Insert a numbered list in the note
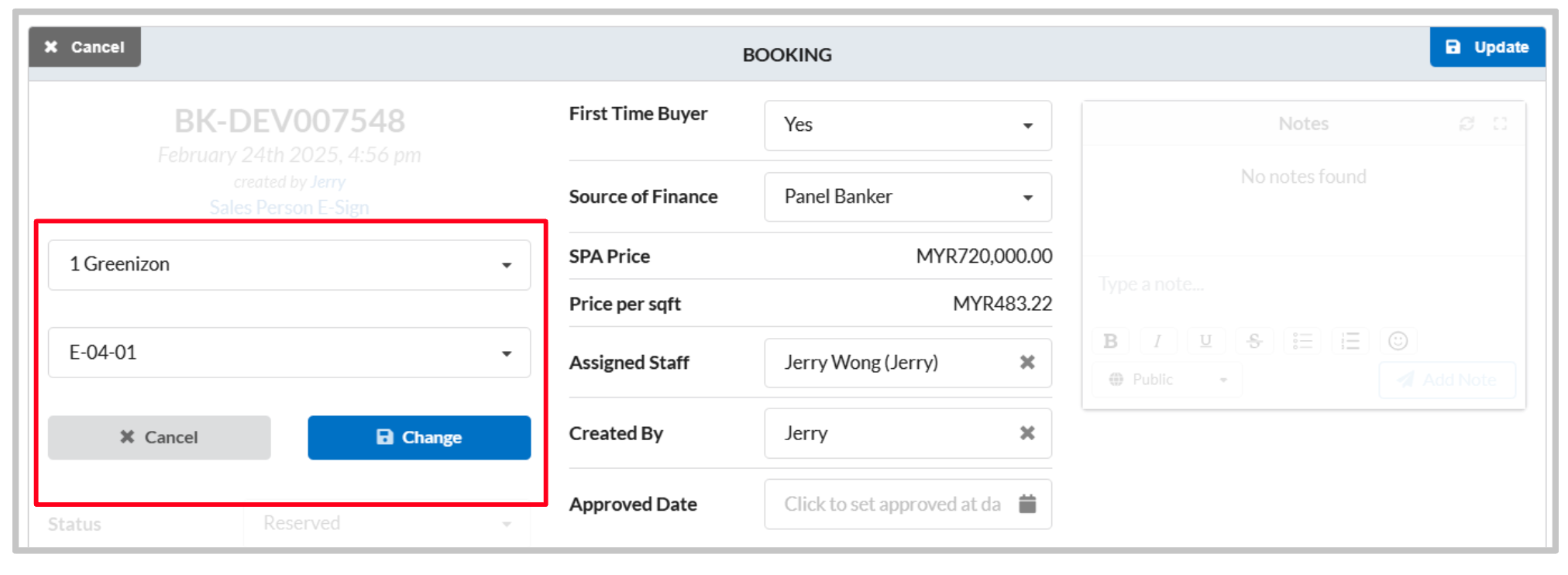Viewport: 1568px width, 575px height. [1350, 341]
